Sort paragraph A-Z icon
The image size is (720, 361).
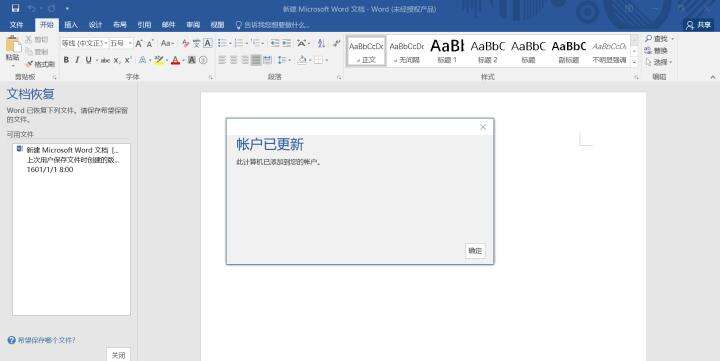pos(321,43)
